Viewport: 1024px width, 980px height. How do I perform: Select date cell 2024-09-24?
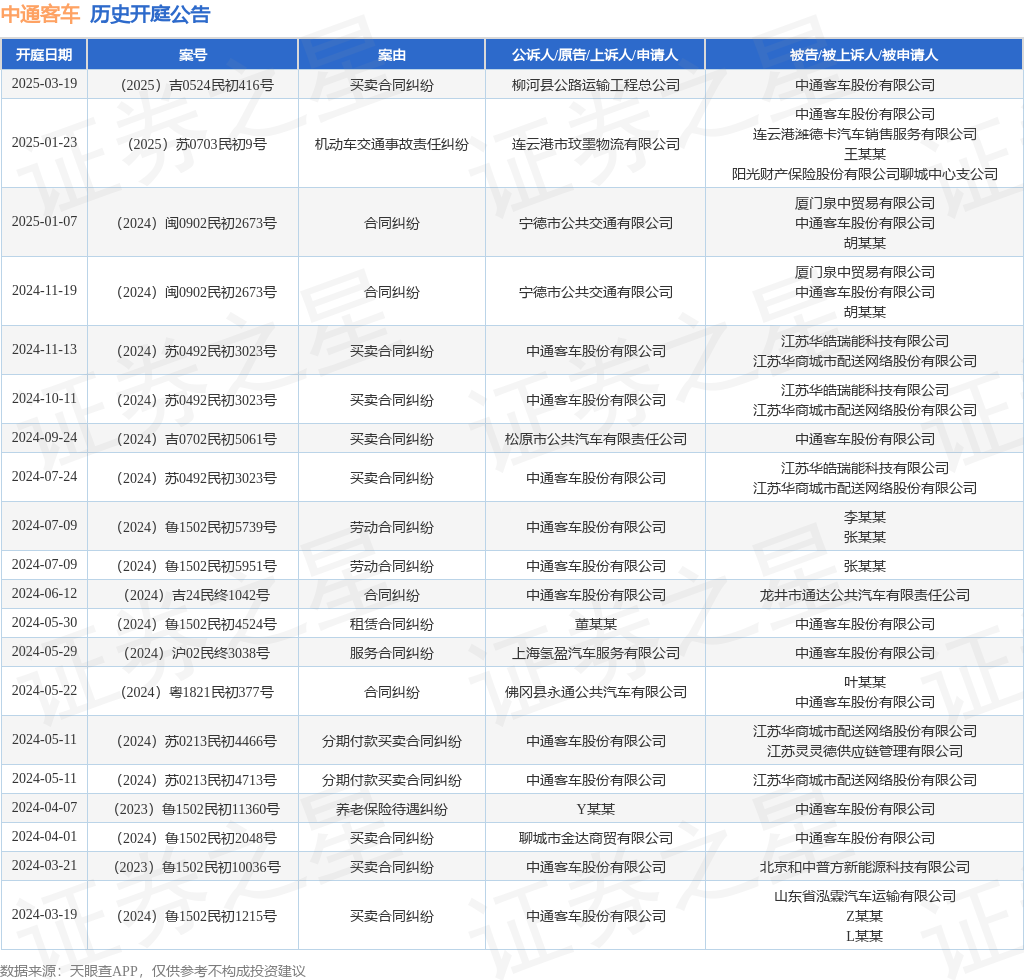[x=44, y=437]
